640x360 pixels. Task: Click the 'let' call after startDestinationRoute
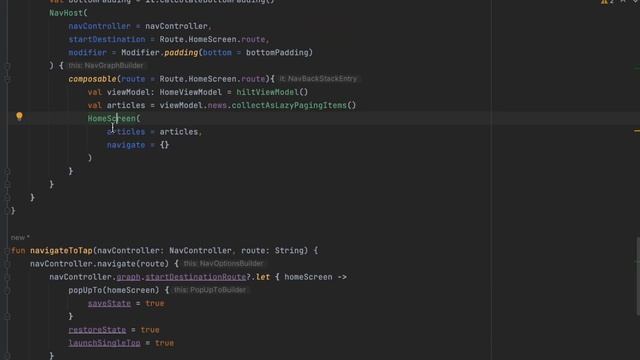[x=263, y=277]
